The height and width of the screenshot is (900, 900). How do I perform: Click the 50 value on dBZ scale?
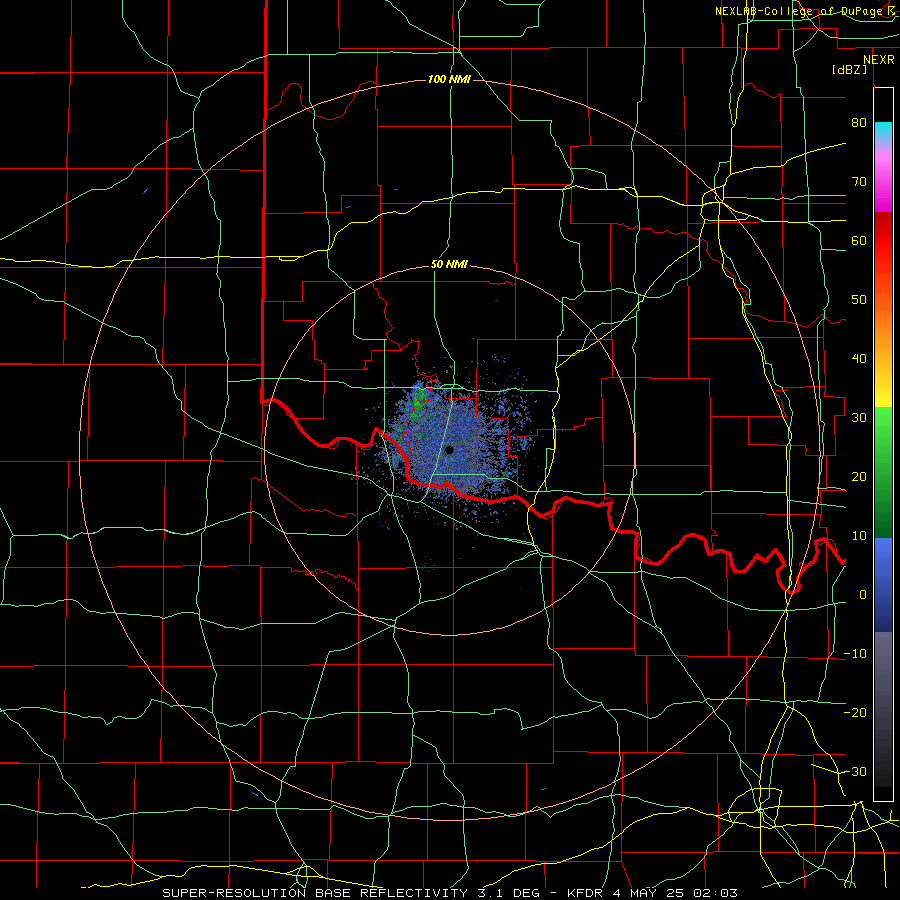coord(859,300)
